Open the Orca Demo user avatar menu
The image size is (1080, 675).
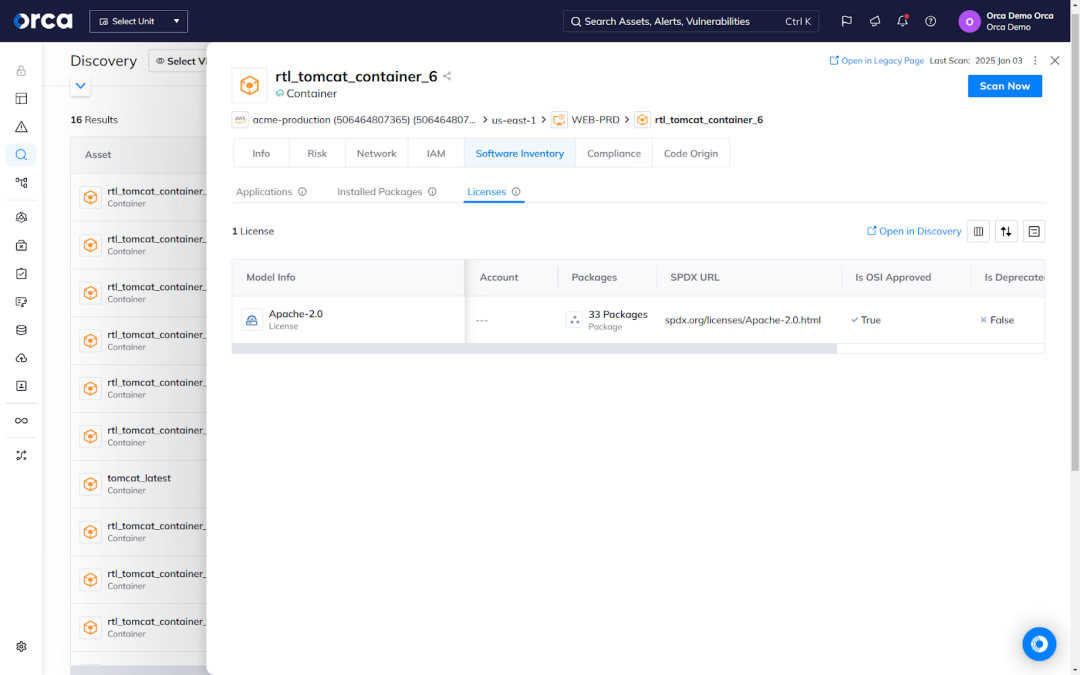(x=969, y=21)
